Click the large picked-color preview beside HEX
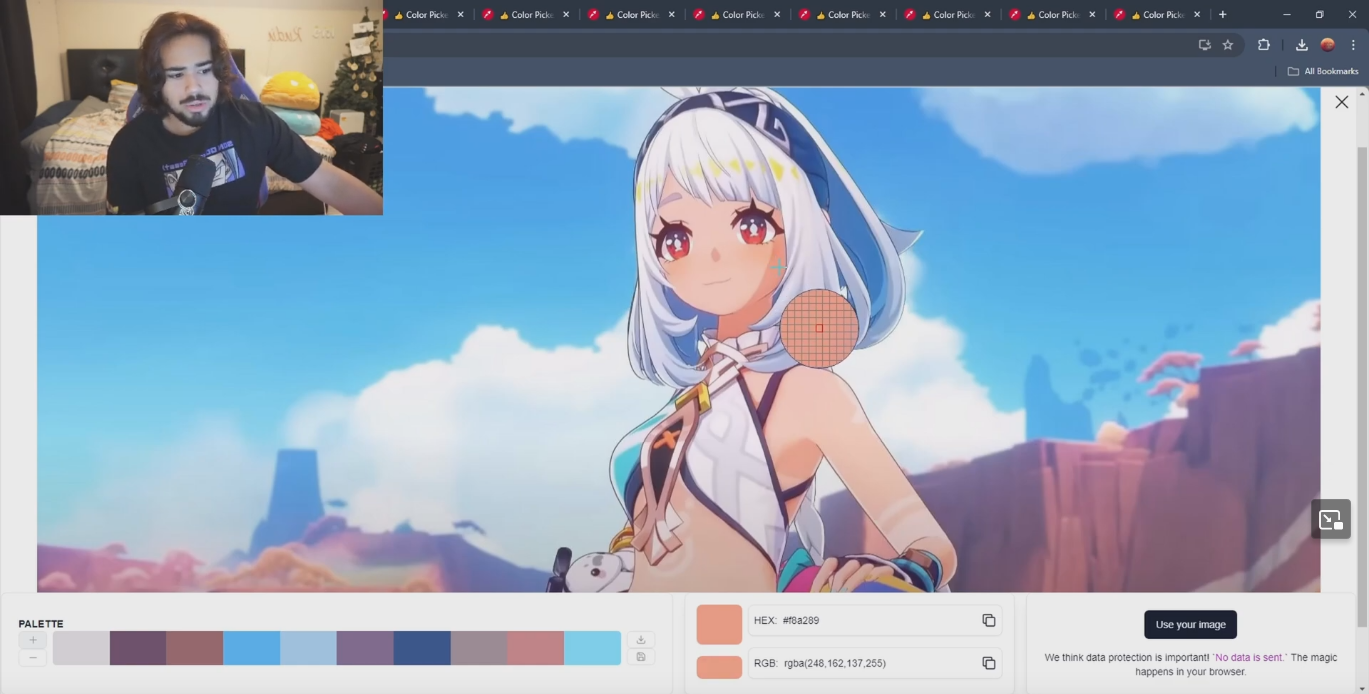This screenshot has height=694, width=1369. (x=719, y=624)
